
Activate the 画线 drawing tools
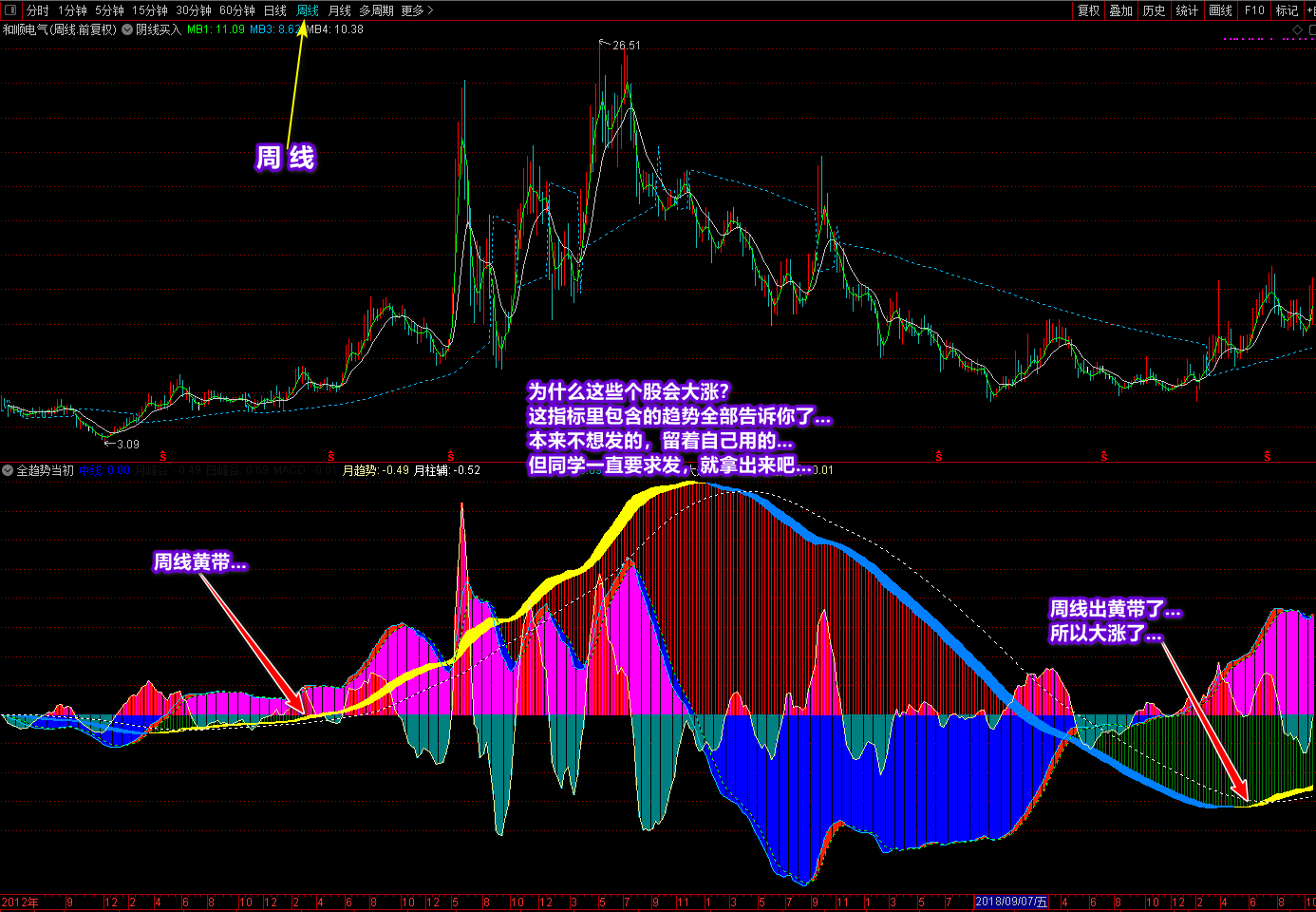1221,10
